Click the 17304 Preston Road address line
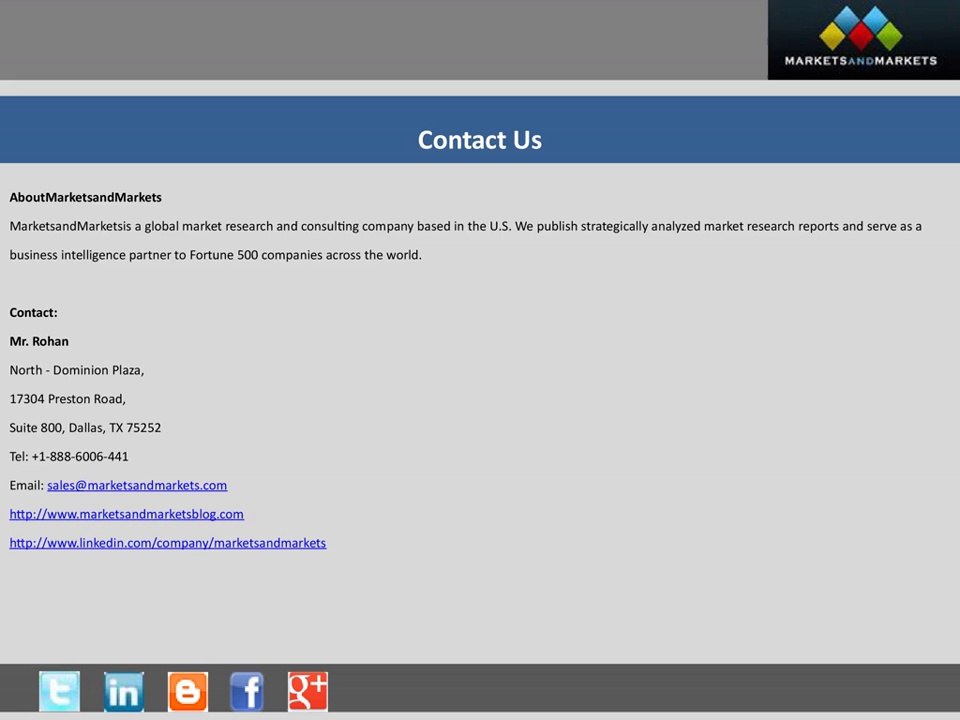The image size is (960, 720). tap(67, 399)
